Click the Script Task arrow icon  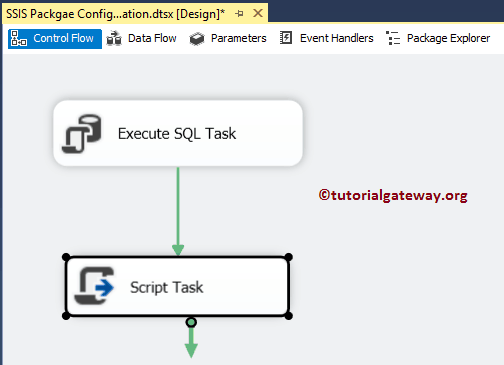click(x=94, y=286)
